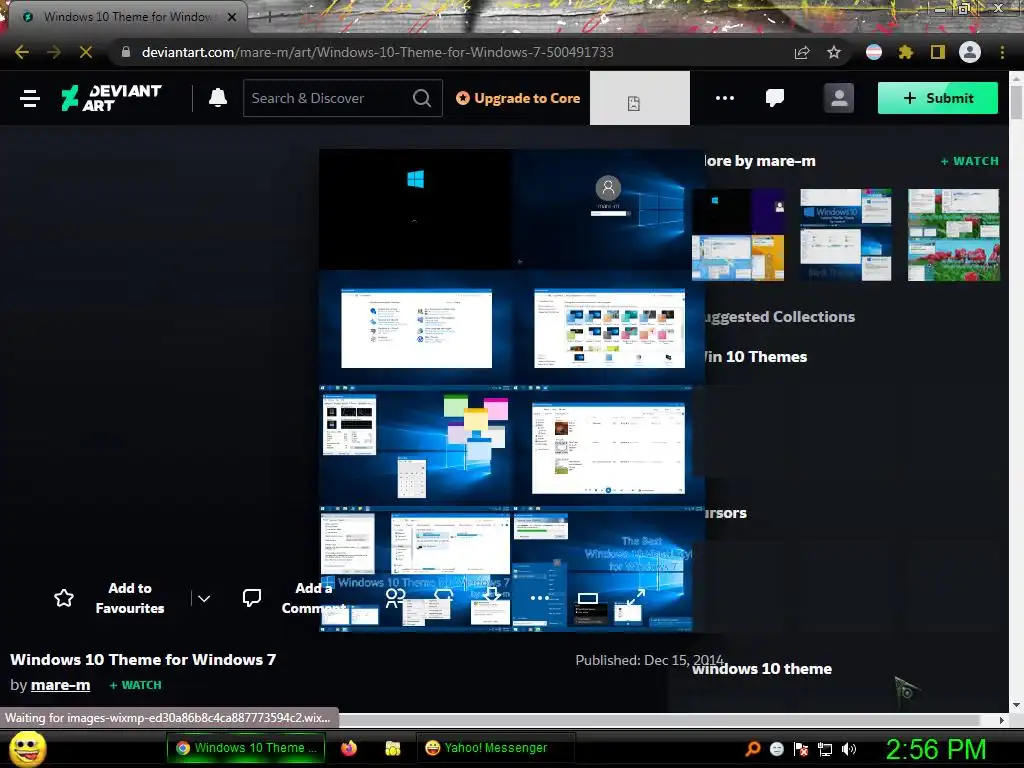
Task: Open Chrome's vertical three-dot menu
Action: pos(1002,52)
